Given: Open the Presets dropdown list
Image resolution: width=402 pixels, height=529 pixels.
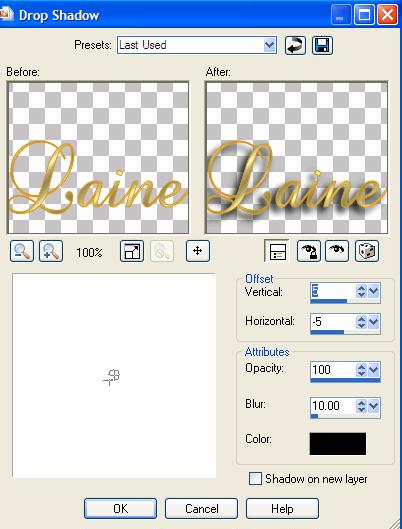Looking at the screenshot, I should (269, 45).
